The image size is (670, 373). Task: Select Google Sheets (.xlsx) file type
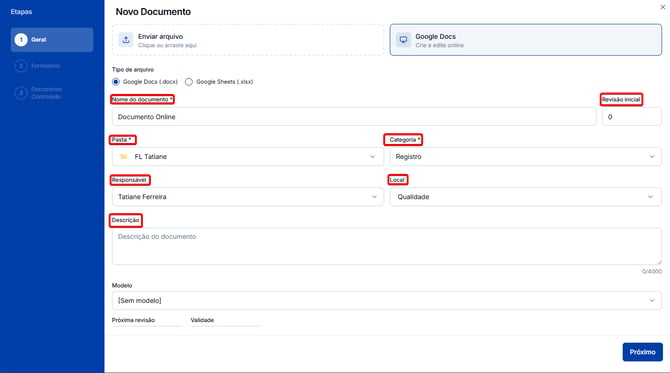click(188, 82)
